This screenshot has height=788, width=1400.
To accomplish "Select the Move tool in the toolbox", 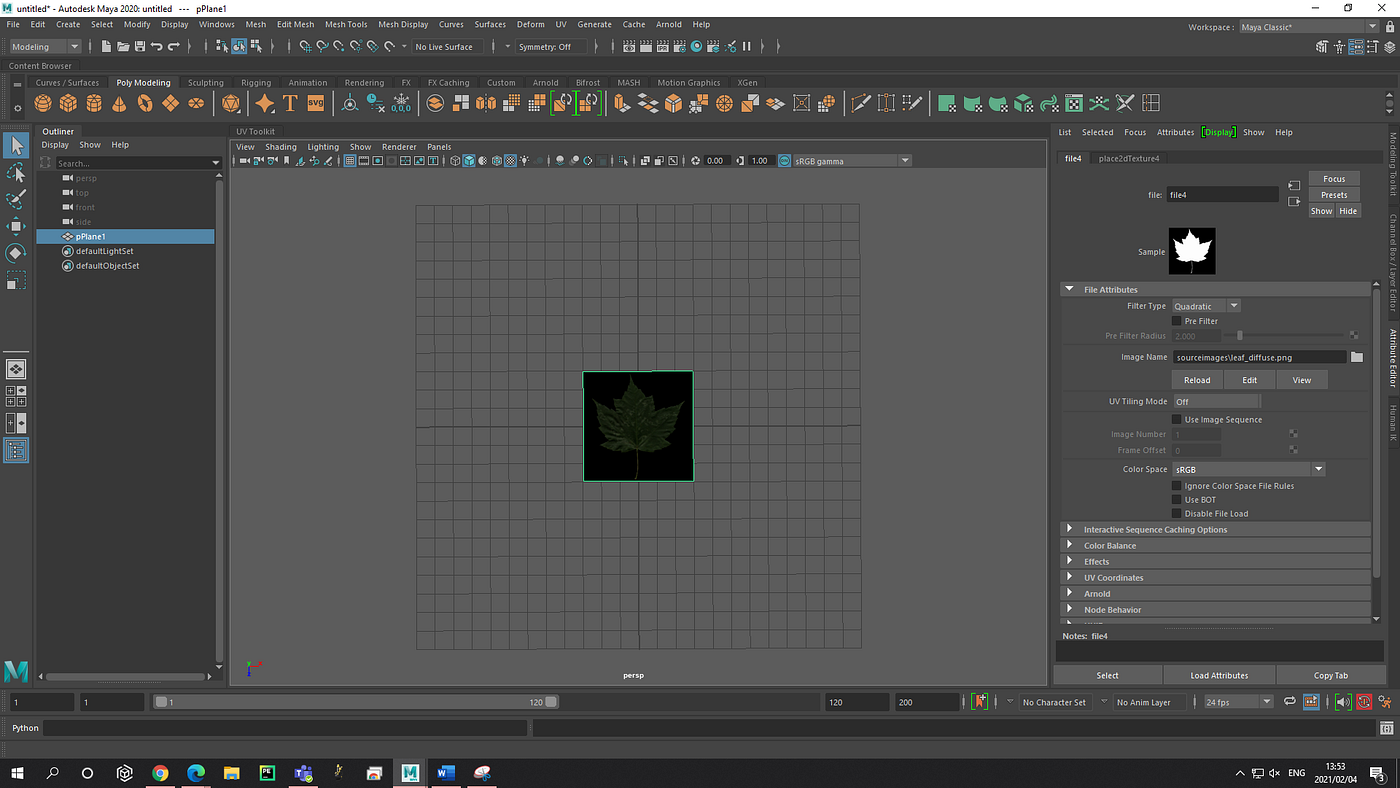I will coord(16,227).
